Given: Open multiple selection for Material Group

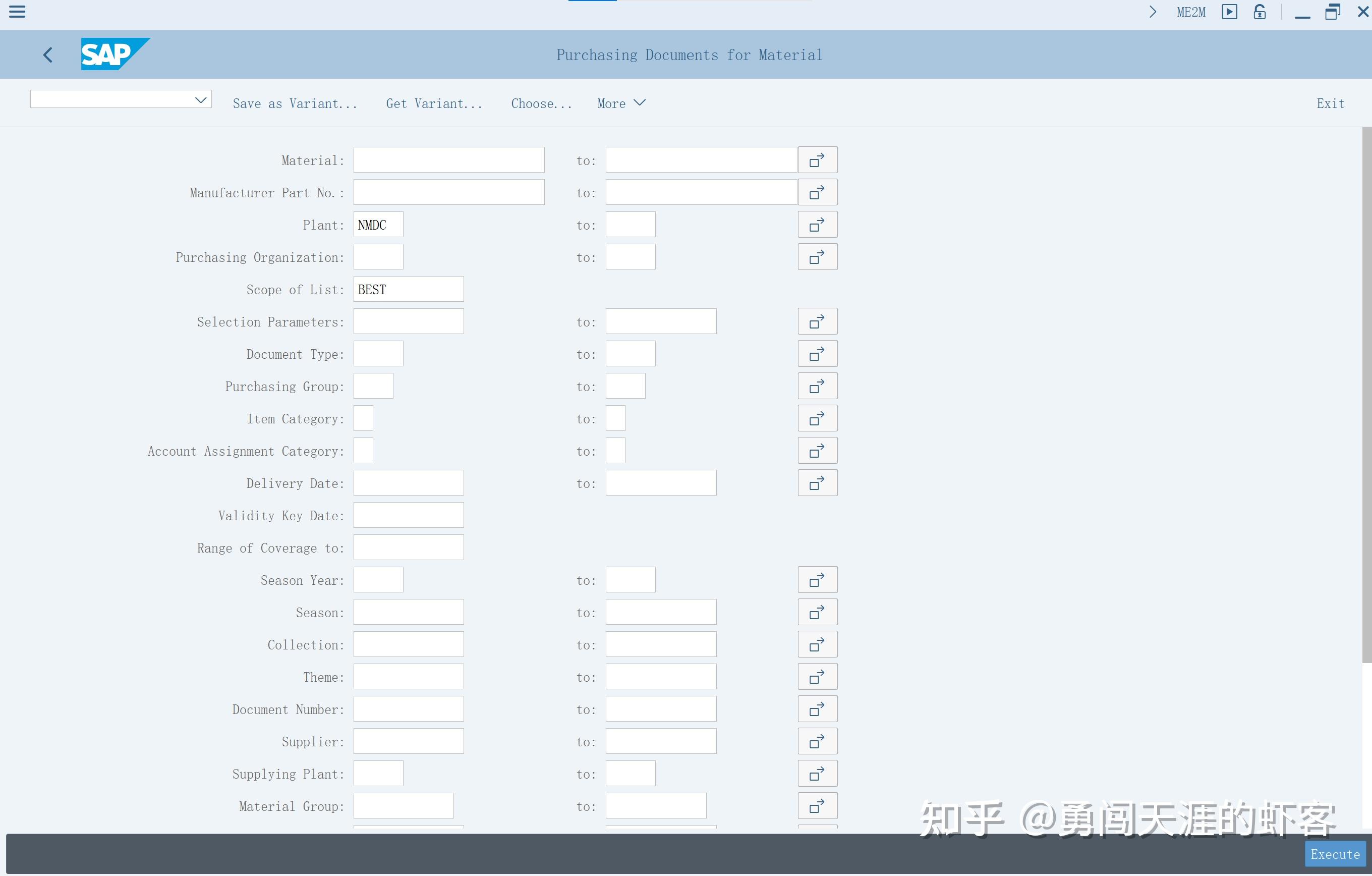Looking at the screenshot, I should pyautogui.click(x=817, y=805).
